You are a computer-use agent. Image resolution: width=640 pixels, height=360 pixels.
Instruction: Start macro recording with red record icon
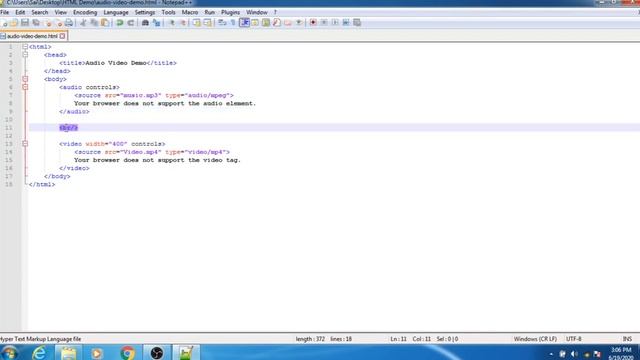313,23
